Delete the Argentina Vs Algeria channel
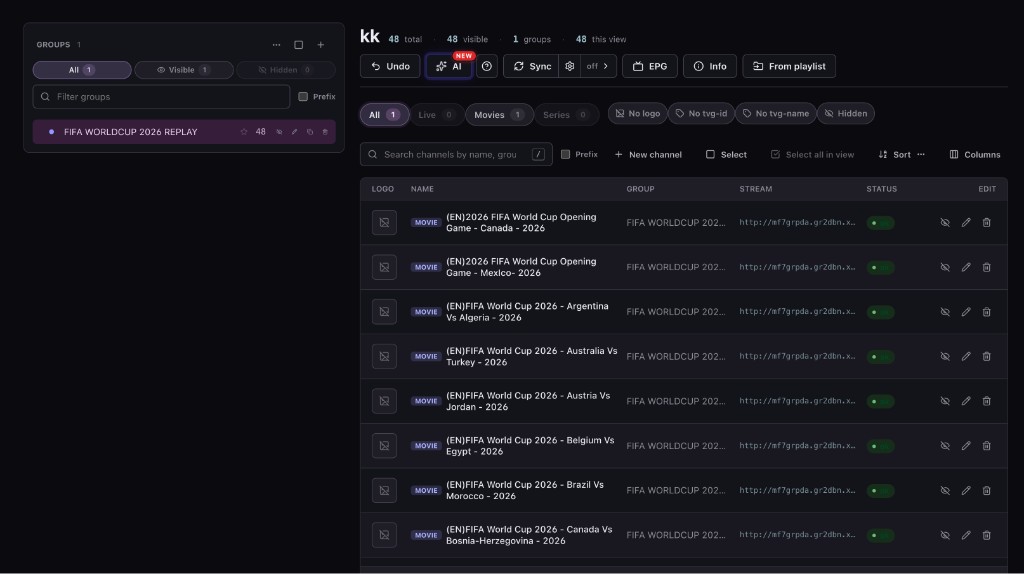This screenshot has width=1024, height=574. [x=987, y=312]
